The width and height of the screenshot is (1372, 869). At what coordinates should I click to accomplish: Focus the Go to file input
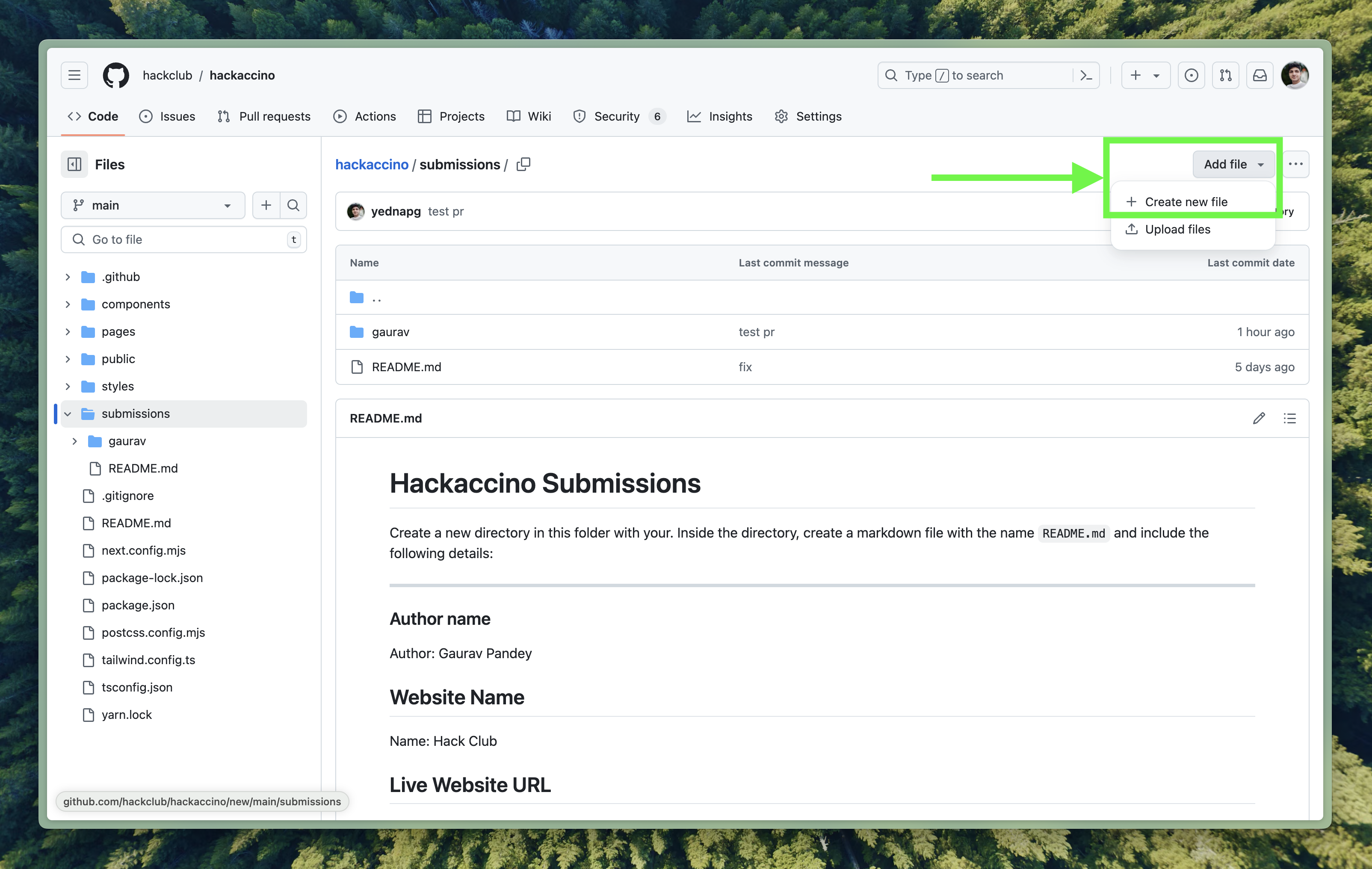tap(183, 239)
